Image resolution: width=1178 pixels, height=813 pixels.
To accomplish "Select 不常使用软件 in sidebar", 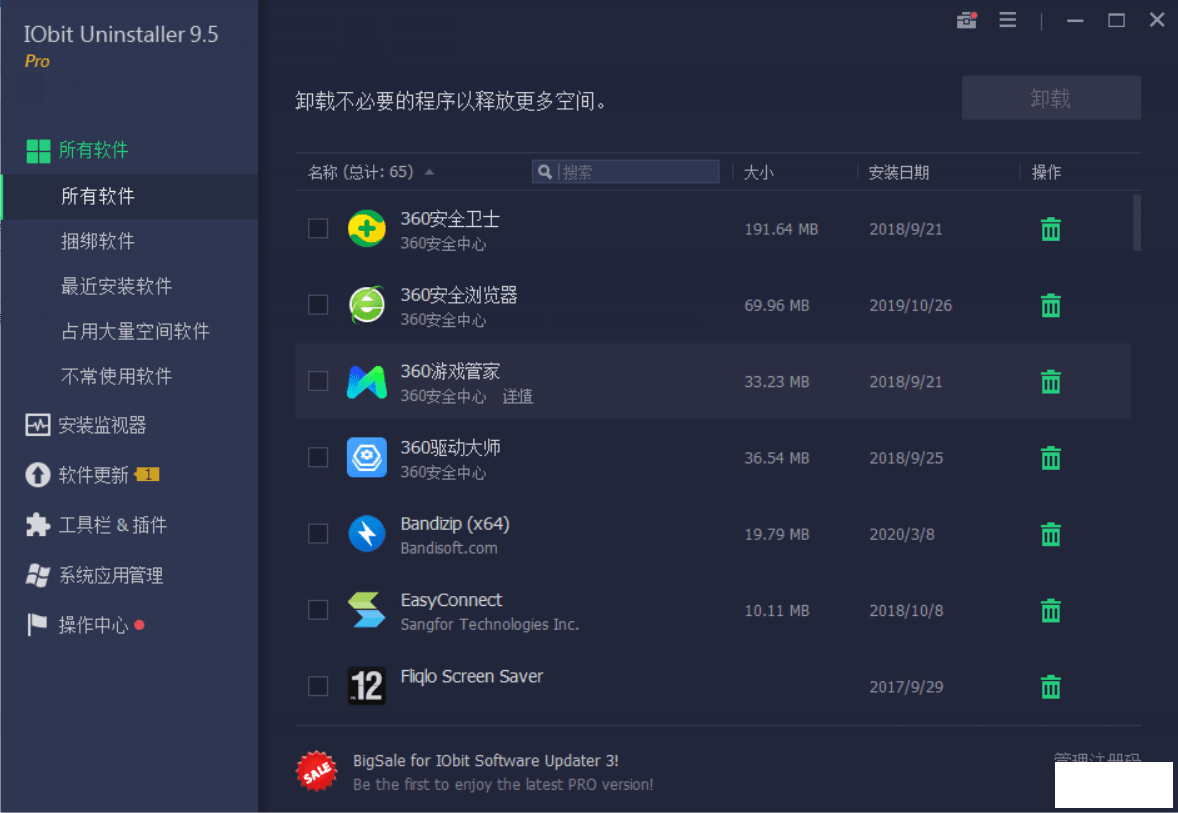I will [116, 376].
